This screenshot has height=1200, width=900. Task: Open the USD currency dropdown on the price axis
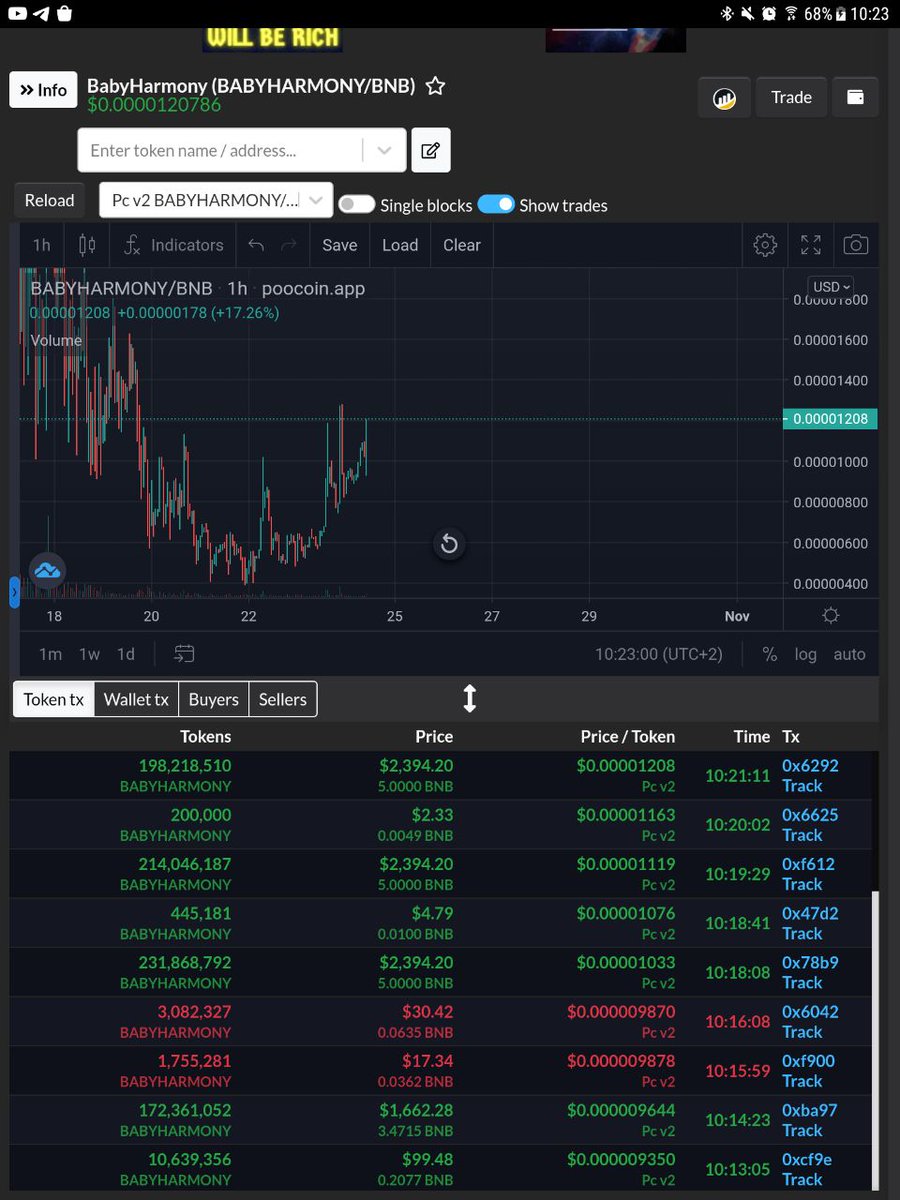tap(832, 287)
